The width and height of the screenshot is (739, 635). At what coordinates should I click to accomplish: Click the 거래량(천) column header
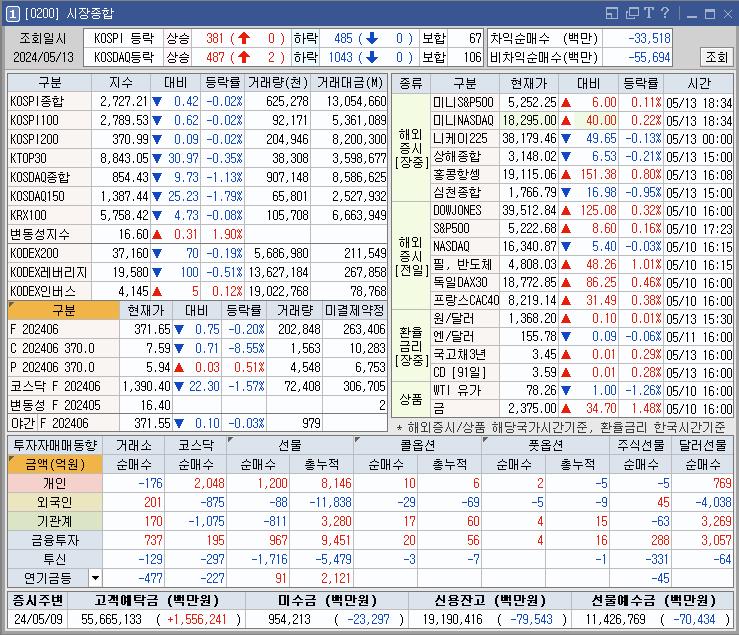coord(278,83)
